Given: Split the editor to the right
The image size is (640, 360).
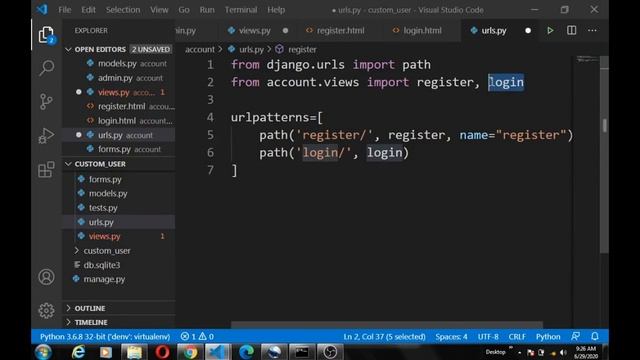Looking at the screenshot, I should [571, 30].
